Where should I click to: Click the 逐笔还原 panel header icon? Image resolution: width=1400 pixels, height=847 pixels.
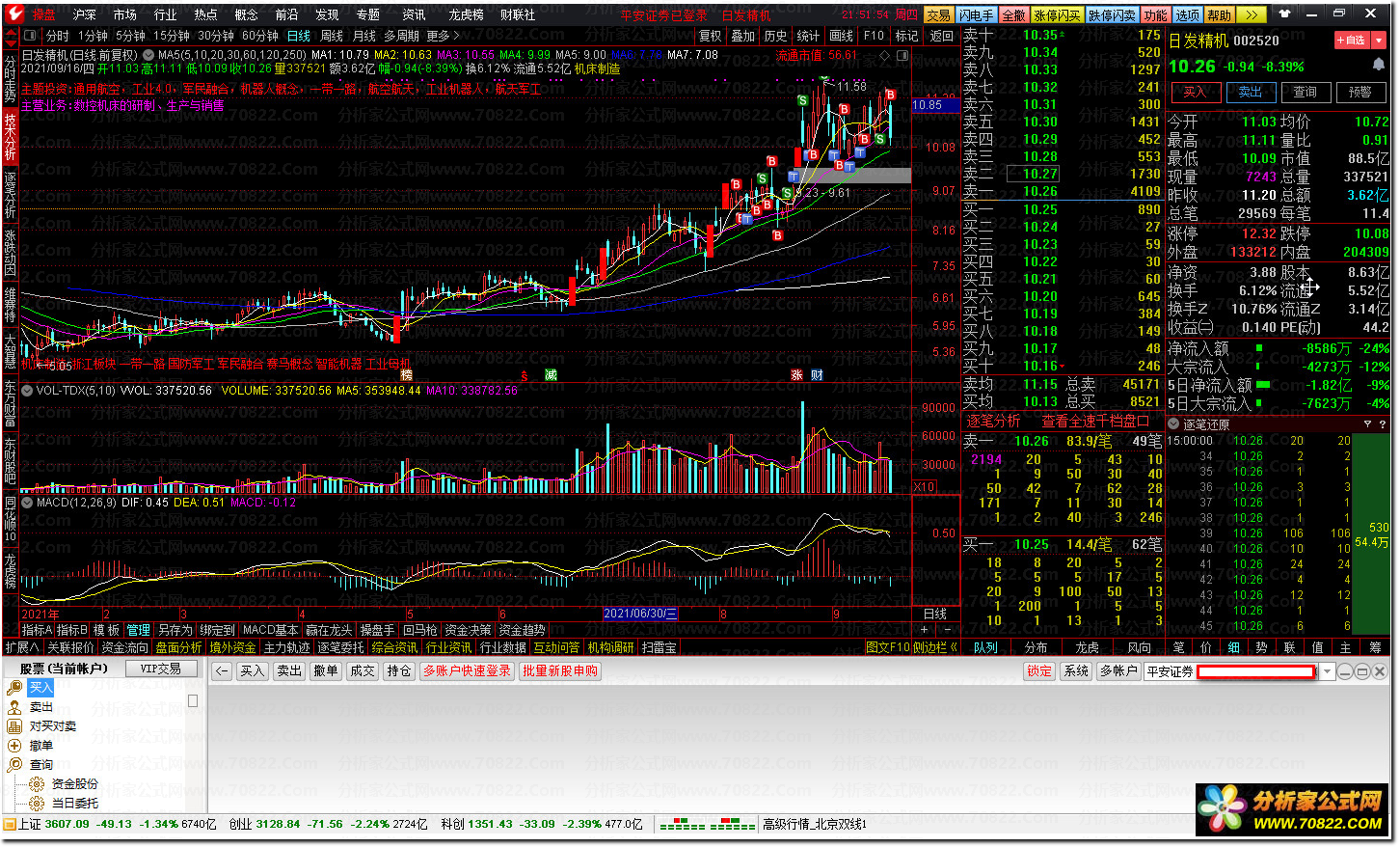tap(1173, 424)
